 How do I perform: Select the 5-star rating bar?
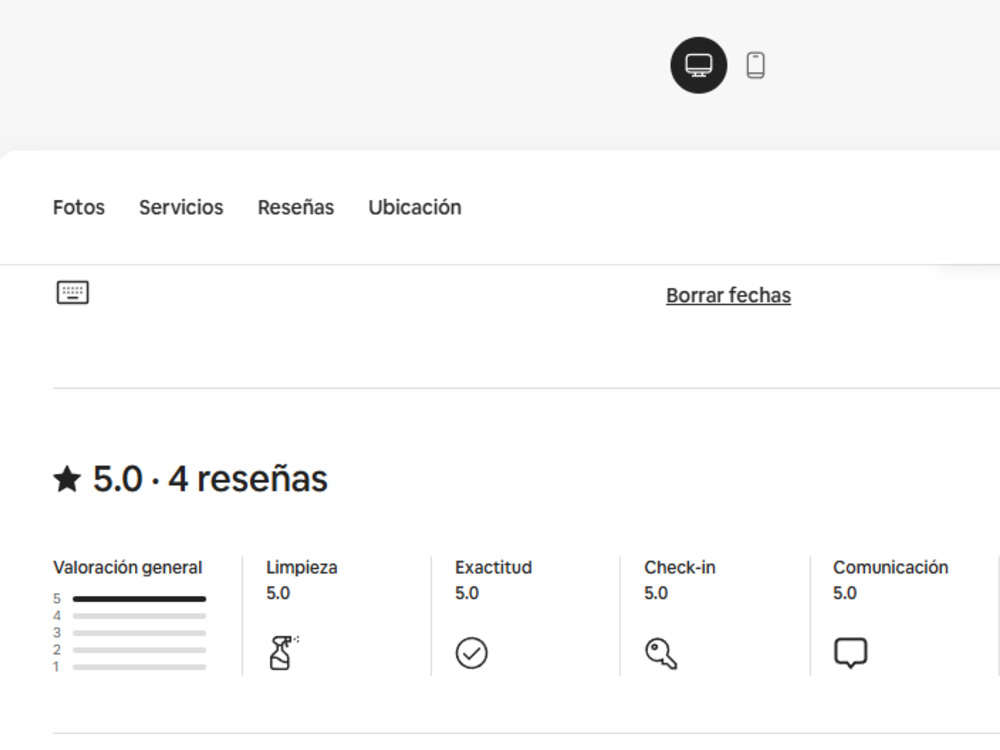click(139, 599)
